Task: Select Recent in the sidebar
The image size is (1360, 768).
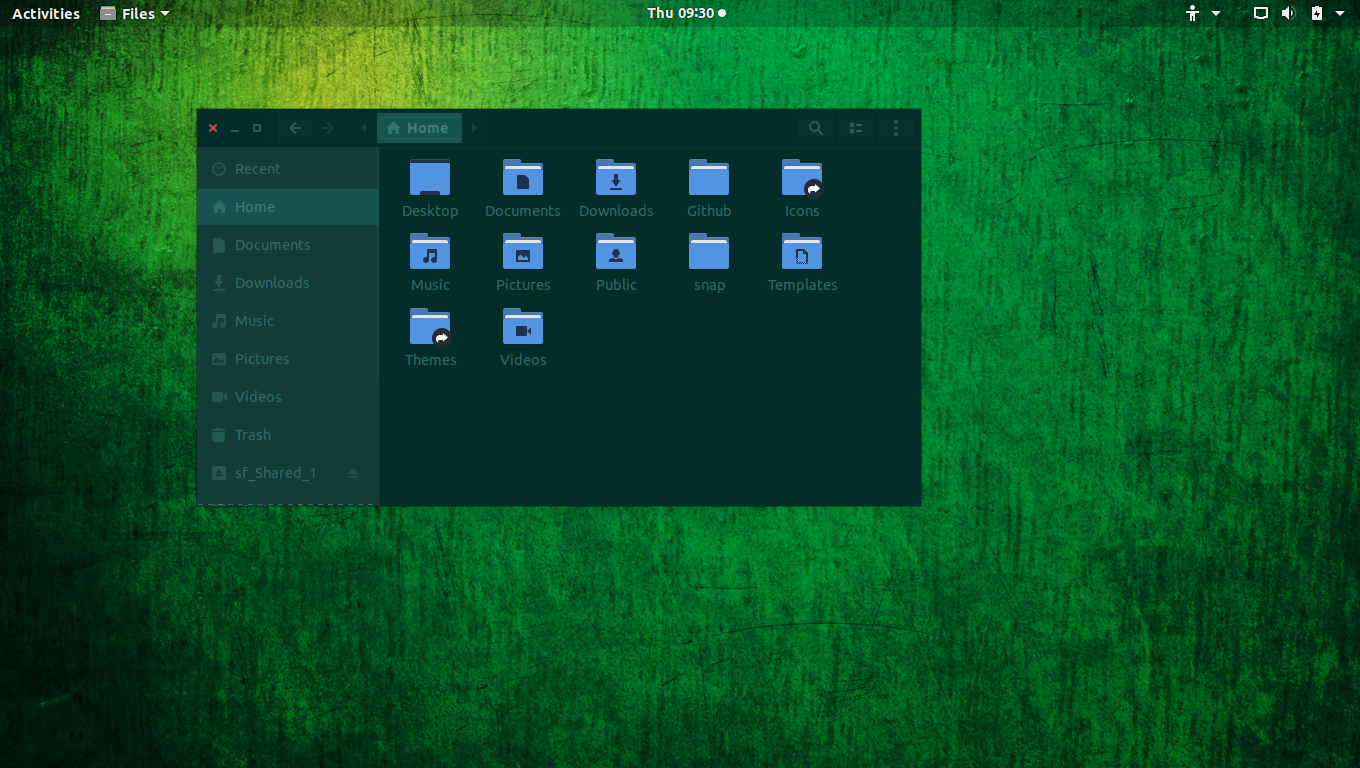Action: point(288,169)
